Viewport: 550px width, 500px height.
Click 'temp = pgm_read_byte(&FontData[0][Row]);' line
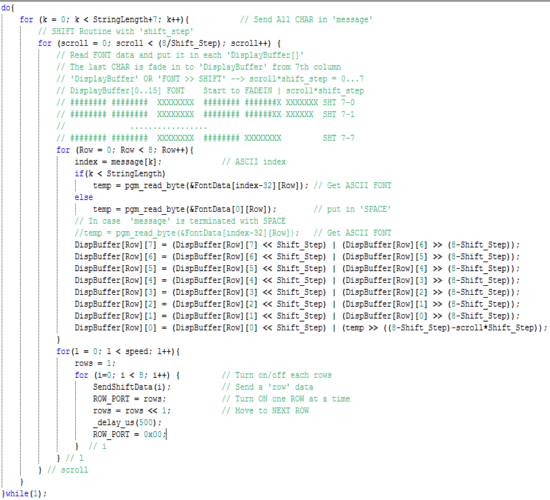[185, 209]
